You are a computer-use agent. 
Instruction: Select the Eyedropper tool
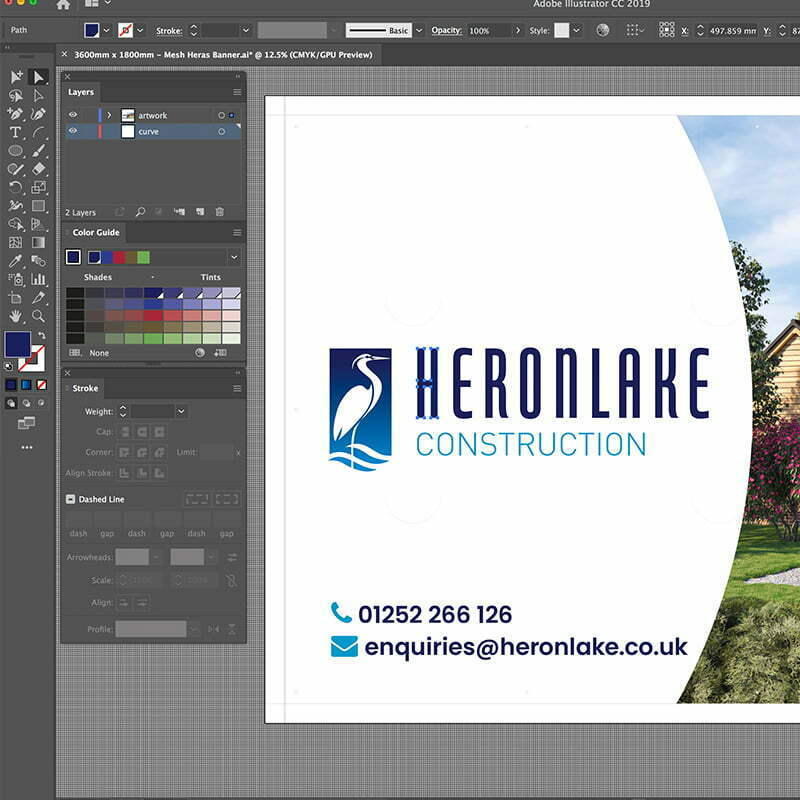[15, 261]
